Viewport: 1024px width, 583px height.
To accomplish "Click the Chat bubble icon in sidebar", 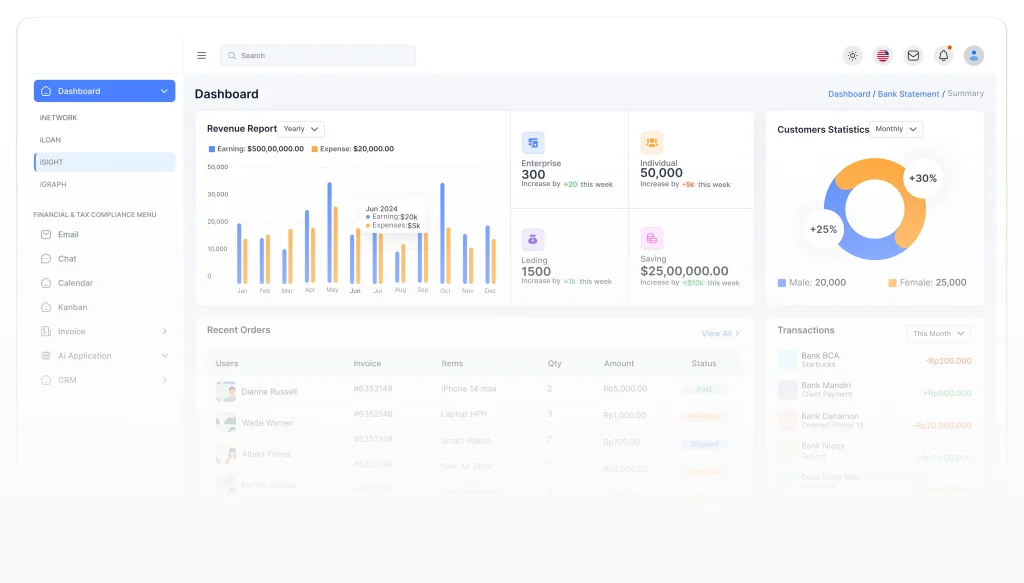I will tap(46, 259).
